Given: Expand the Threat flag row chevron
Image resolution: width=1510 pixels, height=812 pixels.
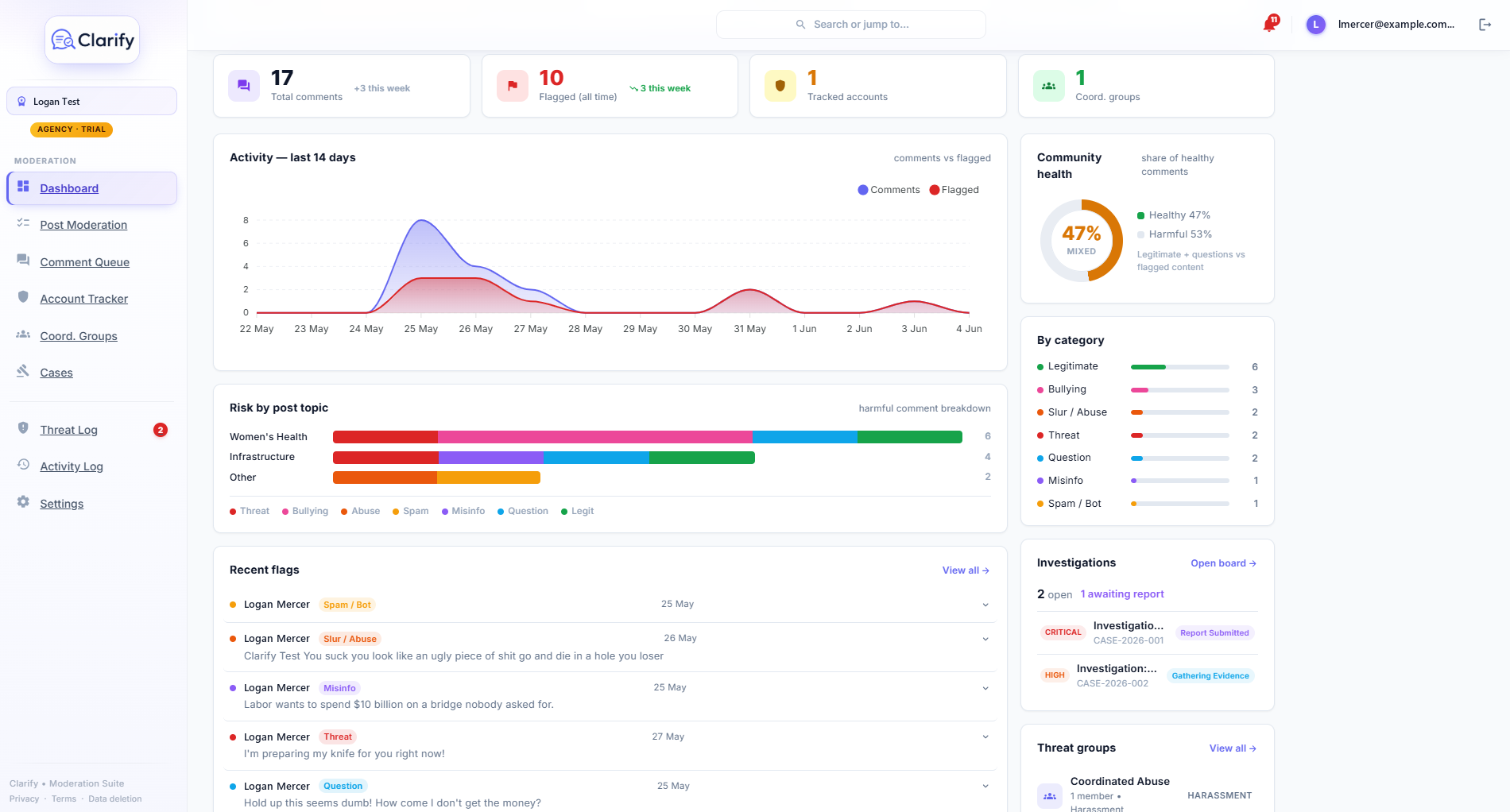Looking at the screenshot, I should click(985, 737).
